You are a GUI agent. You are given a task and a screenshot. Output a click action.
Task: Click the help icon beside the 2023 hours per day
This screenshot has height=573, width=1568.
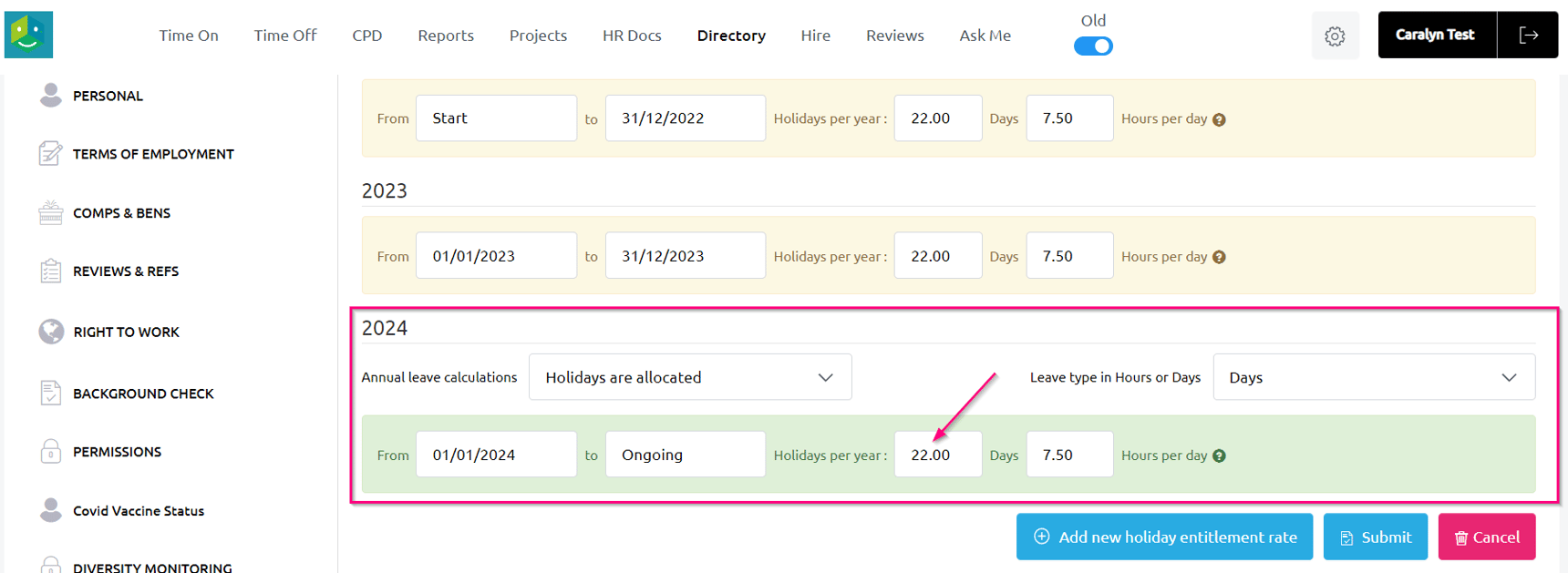tap(1219, 257)
